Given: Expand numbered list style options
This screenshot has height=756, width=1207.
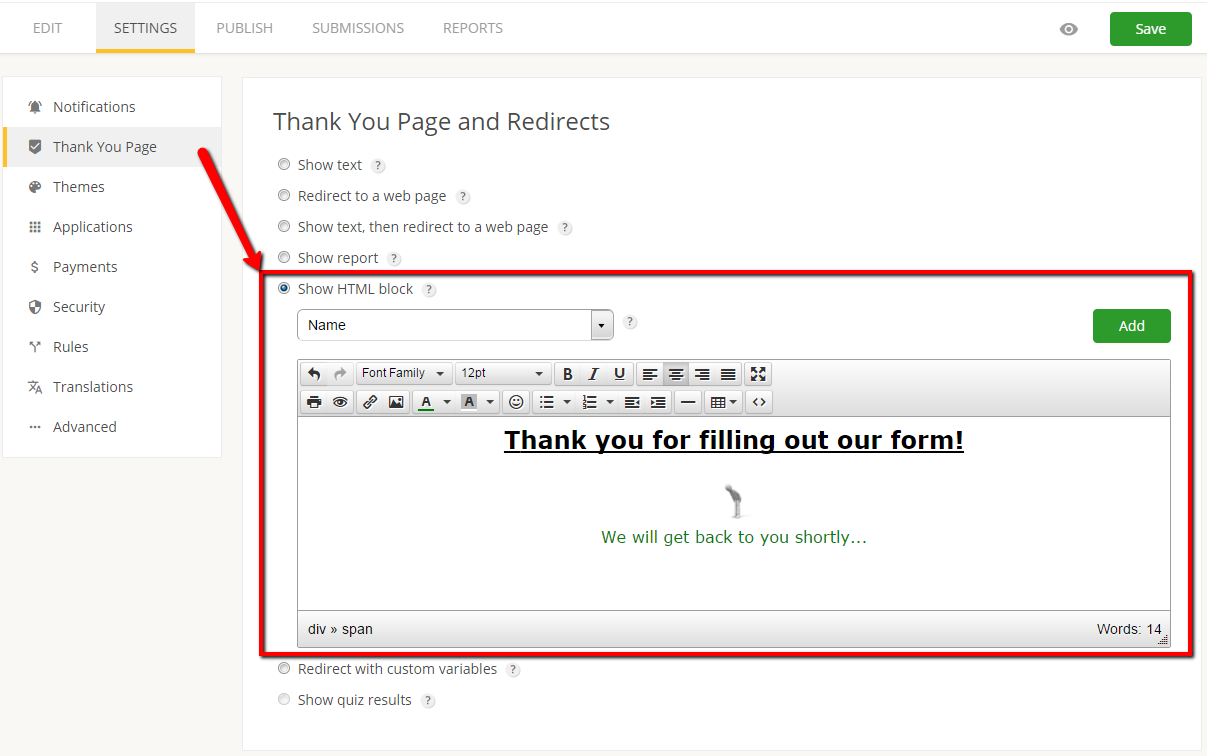Looking at the screenshot, I should [610, 402].
